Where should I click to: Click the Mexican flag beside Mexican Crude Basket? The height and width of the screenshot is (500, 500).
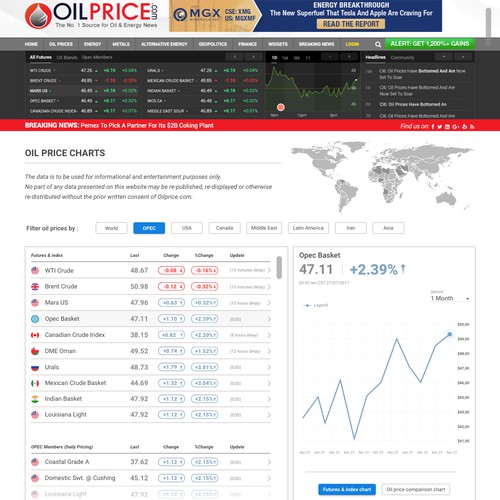pyautogui.click(x=35, y=383)
